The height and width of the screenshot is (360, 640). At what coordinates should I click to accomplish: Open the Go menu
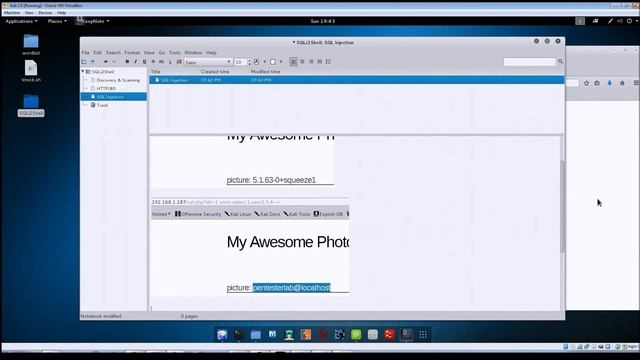point(162,53)
